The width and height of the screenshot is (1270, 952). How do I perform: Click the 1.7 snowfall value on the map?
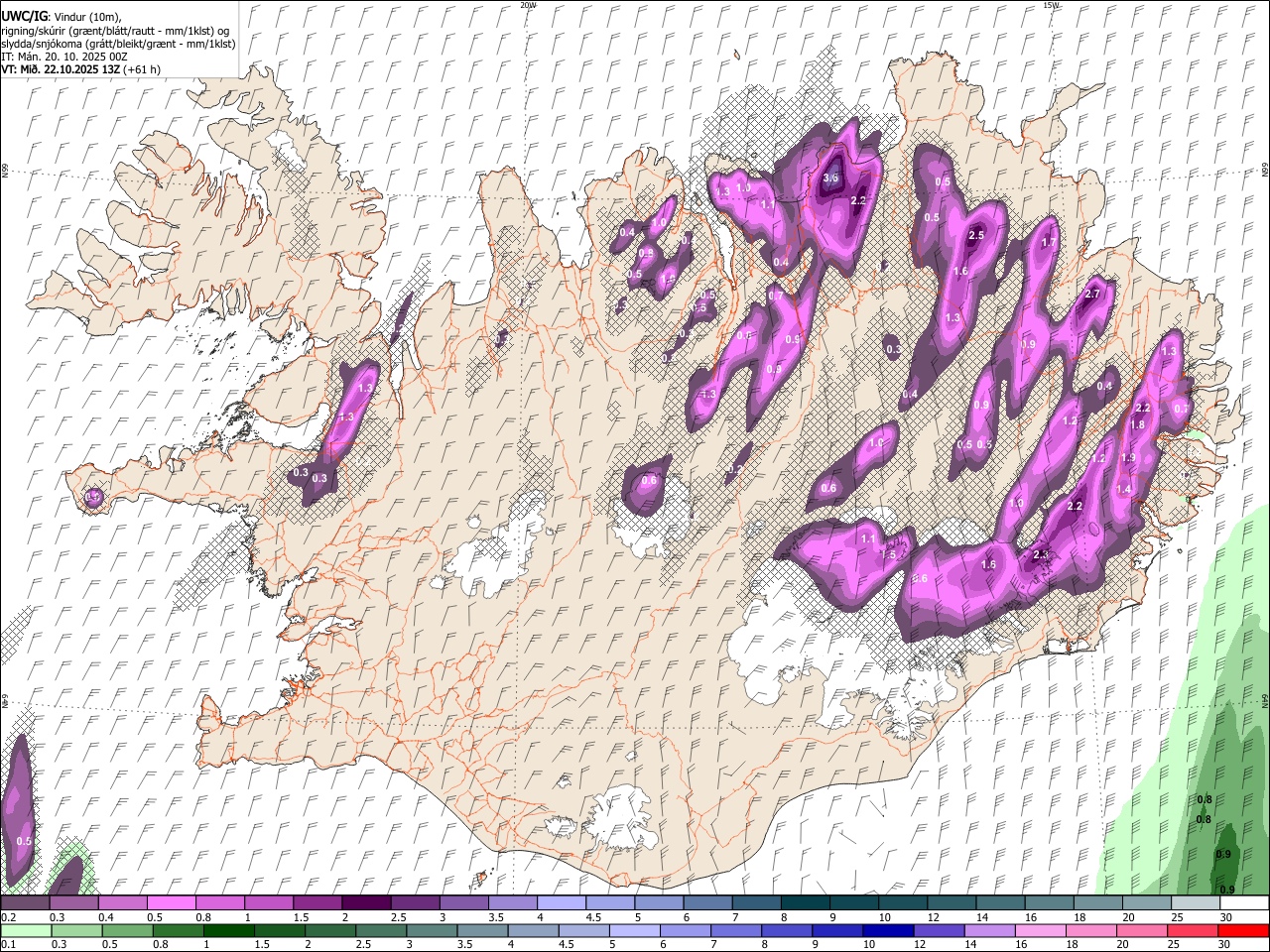pyautogui.click(x=1049, y=242)
